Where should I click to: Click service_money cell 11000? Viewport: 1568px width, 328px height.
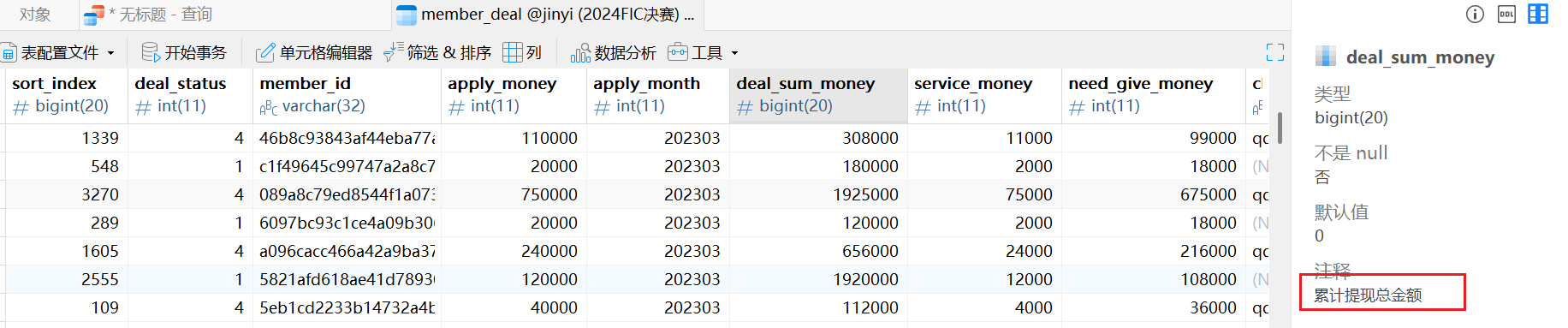984,138
